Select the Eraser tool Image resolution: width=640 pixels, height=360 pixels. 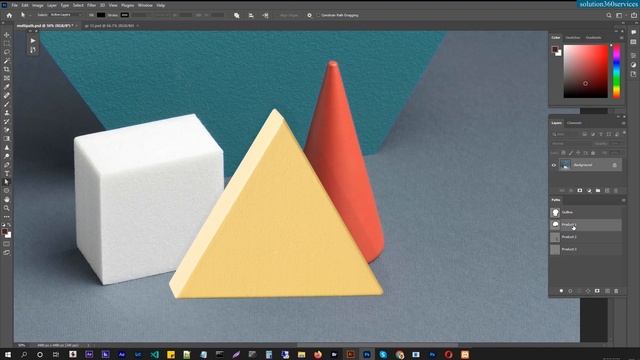point(7,130)
